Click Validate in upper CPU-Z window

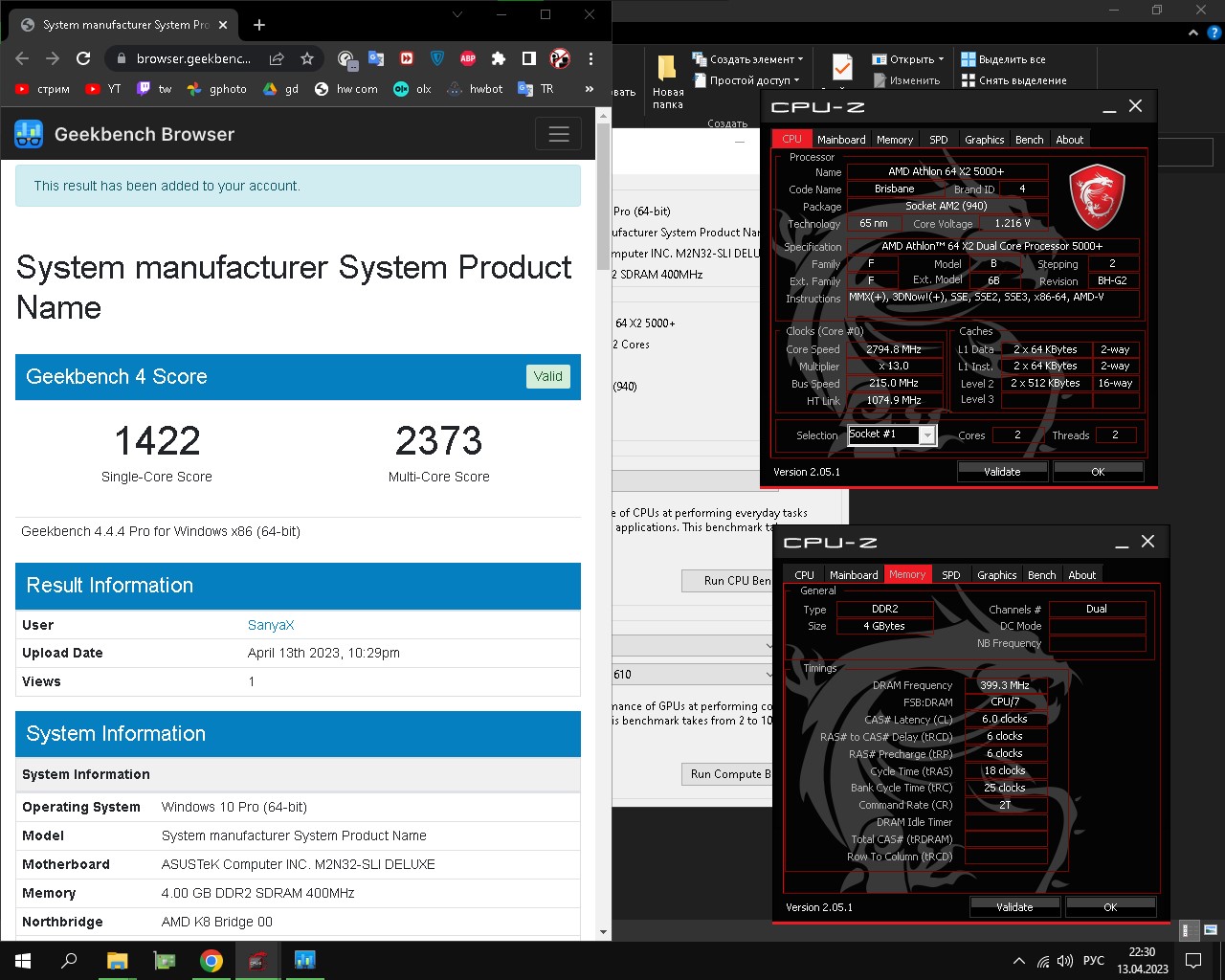(x=1002, y=472)
